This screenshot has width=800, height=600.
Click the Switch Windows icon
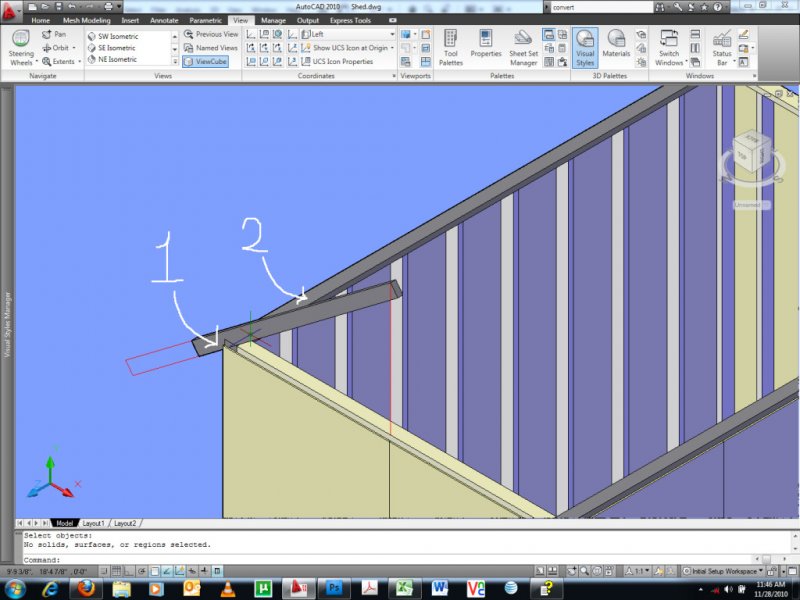tap(668, 38)
